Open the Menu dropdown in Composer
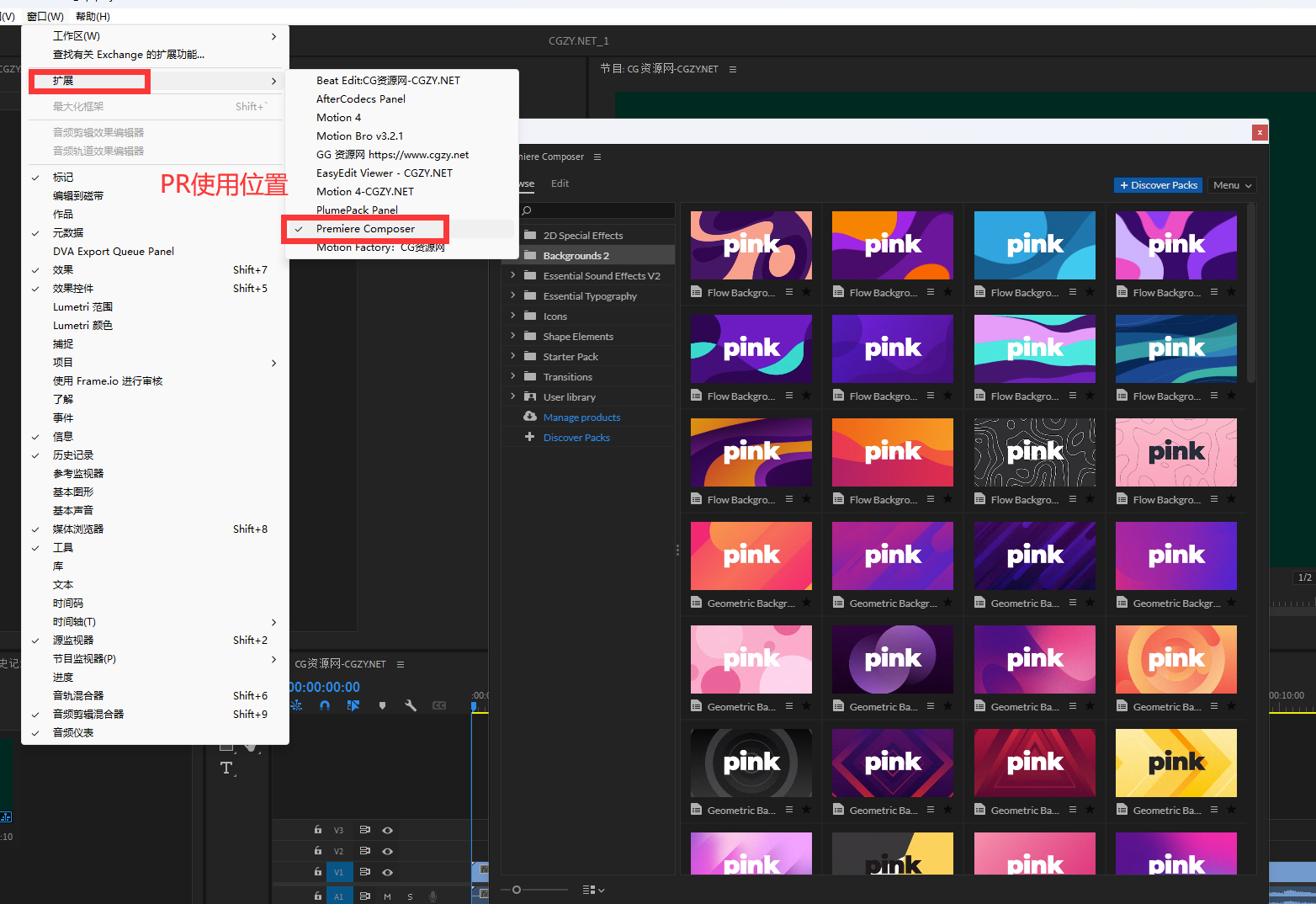The width and height of the screenshot is (1316, 904). (1232, 185)
